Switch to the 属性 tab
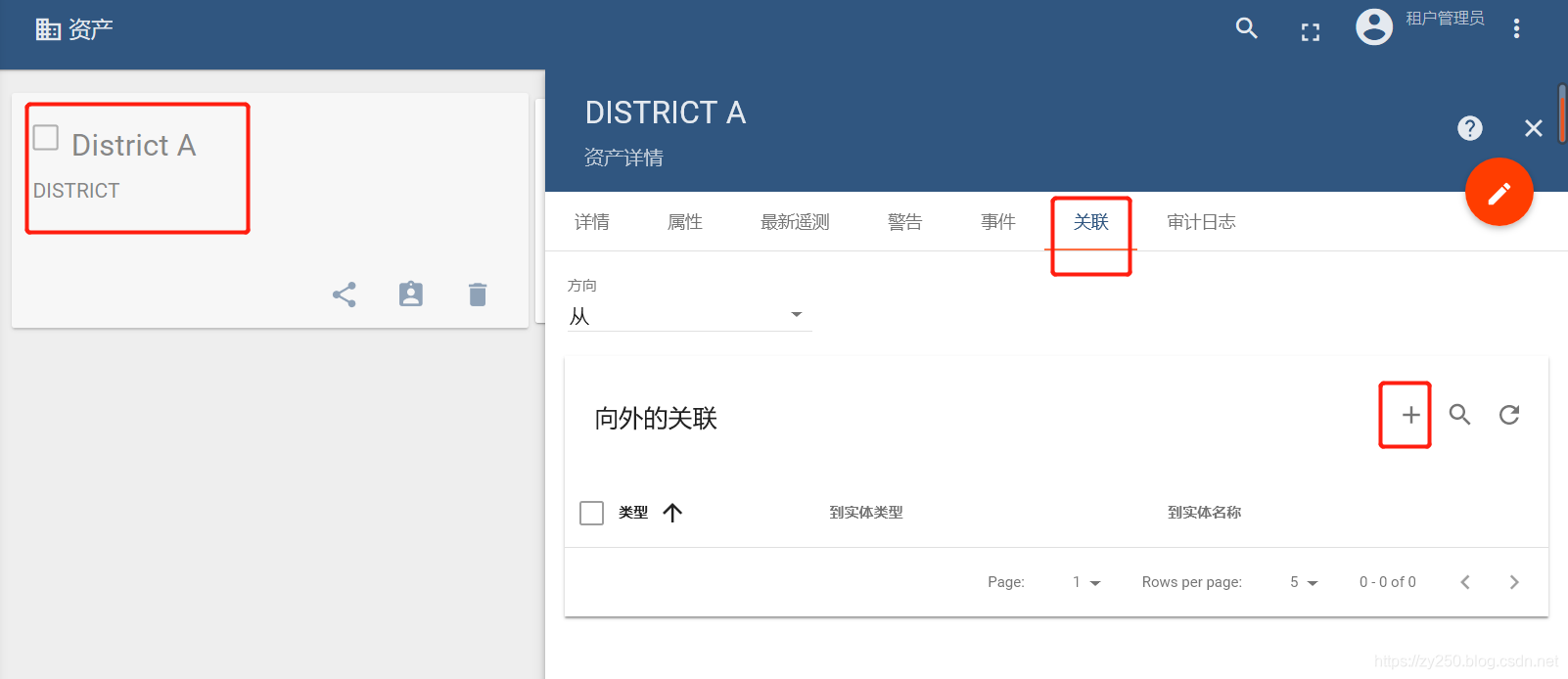 coord(685,222)
